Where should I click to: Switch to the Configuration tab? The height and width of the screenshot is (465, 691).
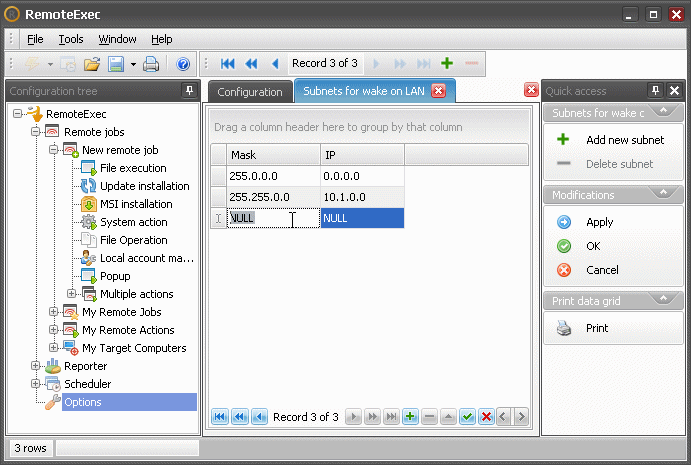(x=250, y=92)
